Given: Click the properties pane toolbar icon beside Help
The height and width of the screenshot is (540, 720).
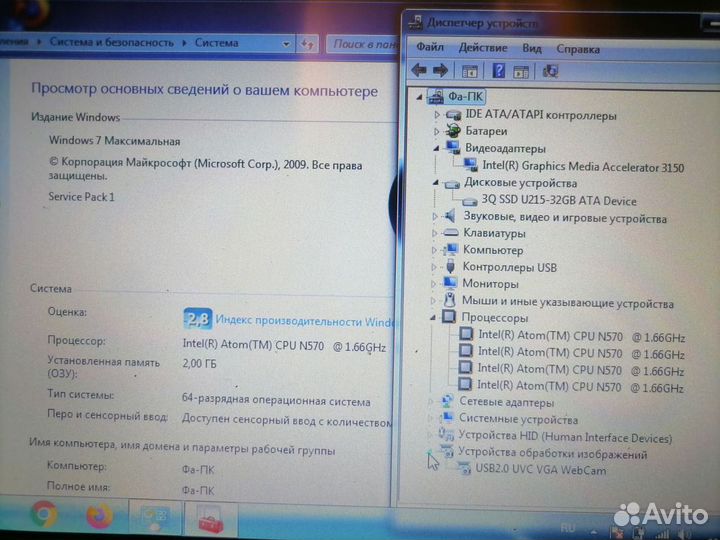Looking at the screenshot, I should pos(521,71).
